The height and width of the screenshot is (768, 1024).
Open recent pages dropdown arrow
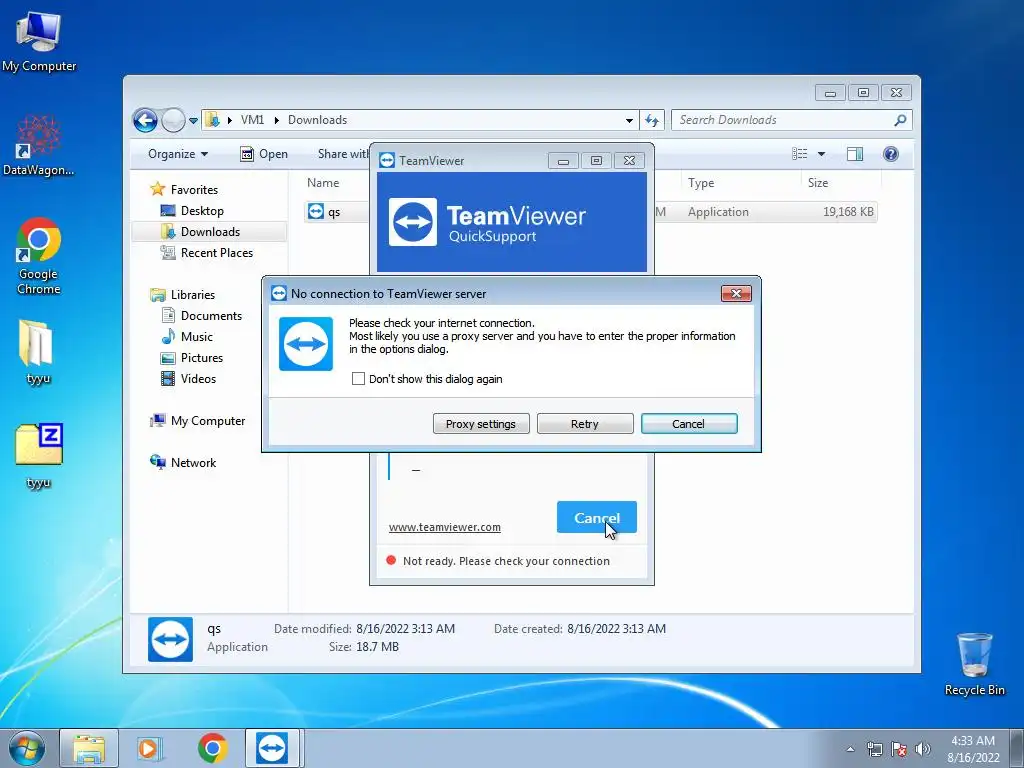(193, 121)
